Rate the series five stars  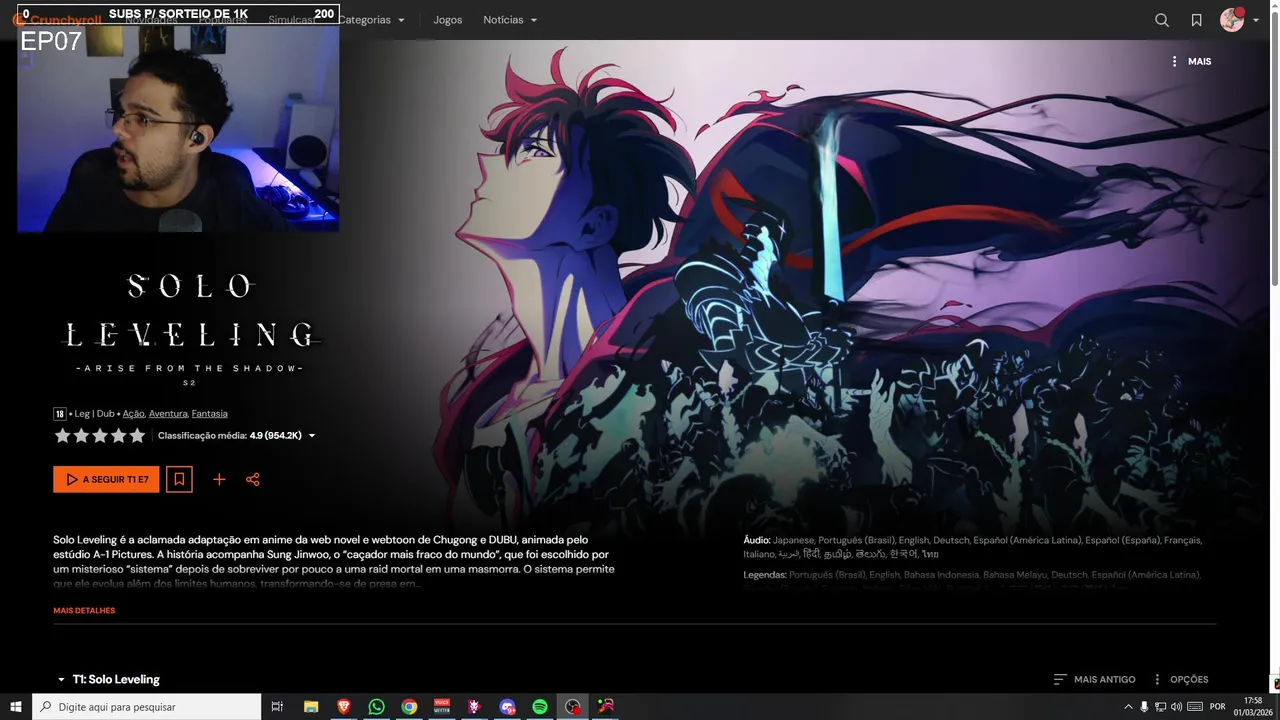click(137, 436)
